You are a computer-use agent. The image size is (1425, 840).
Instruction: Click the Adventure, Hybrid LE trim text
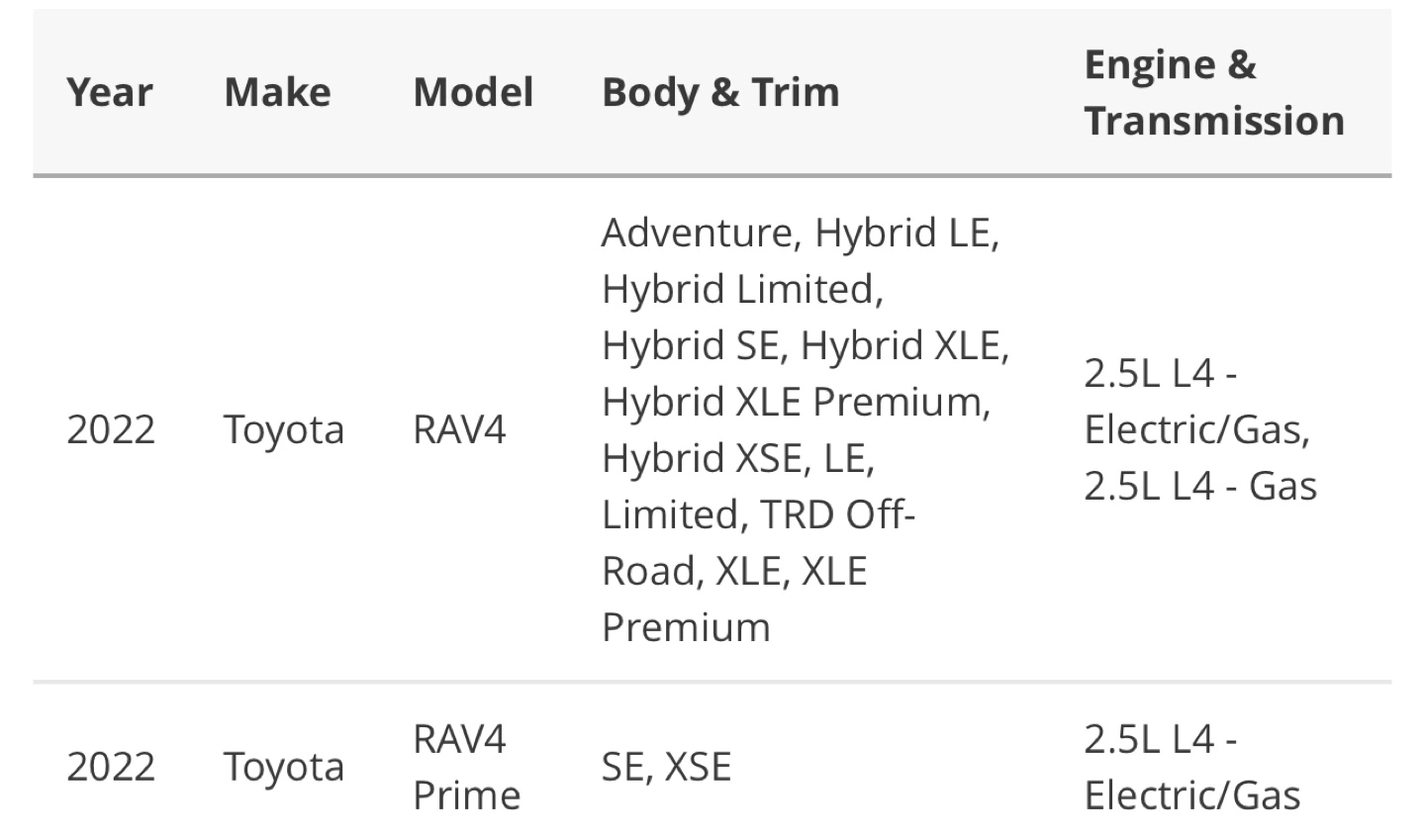click(x=801, y=234)
